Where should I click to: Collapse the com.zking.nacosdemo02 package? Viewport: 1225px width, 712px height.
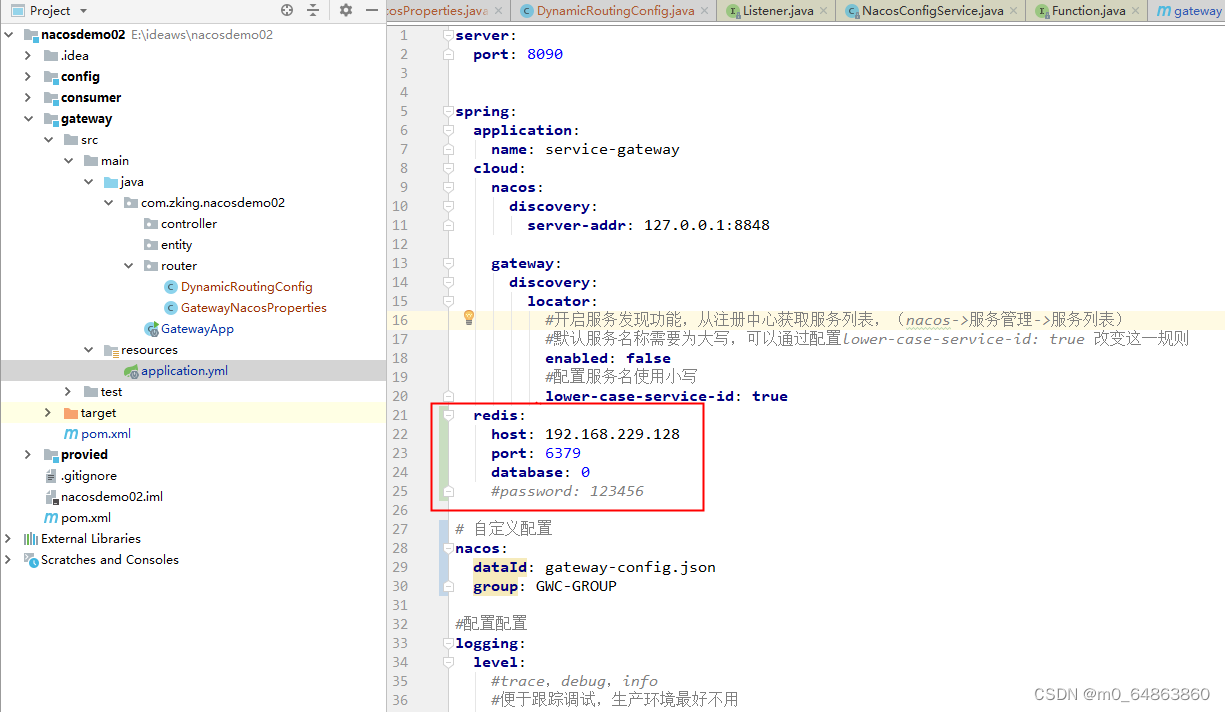point(108,203)
